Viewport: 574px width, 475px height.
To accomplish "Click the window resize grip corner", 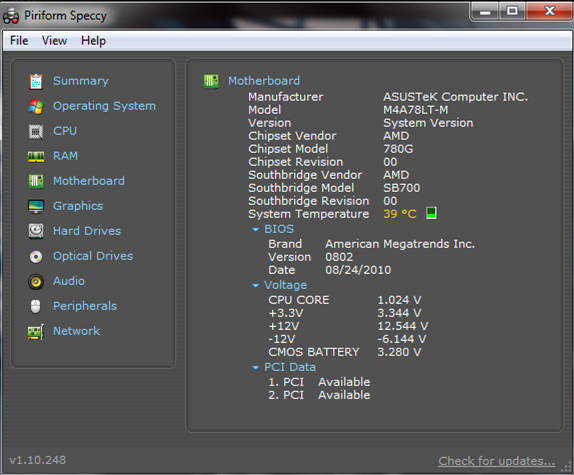I will (566, 467).
